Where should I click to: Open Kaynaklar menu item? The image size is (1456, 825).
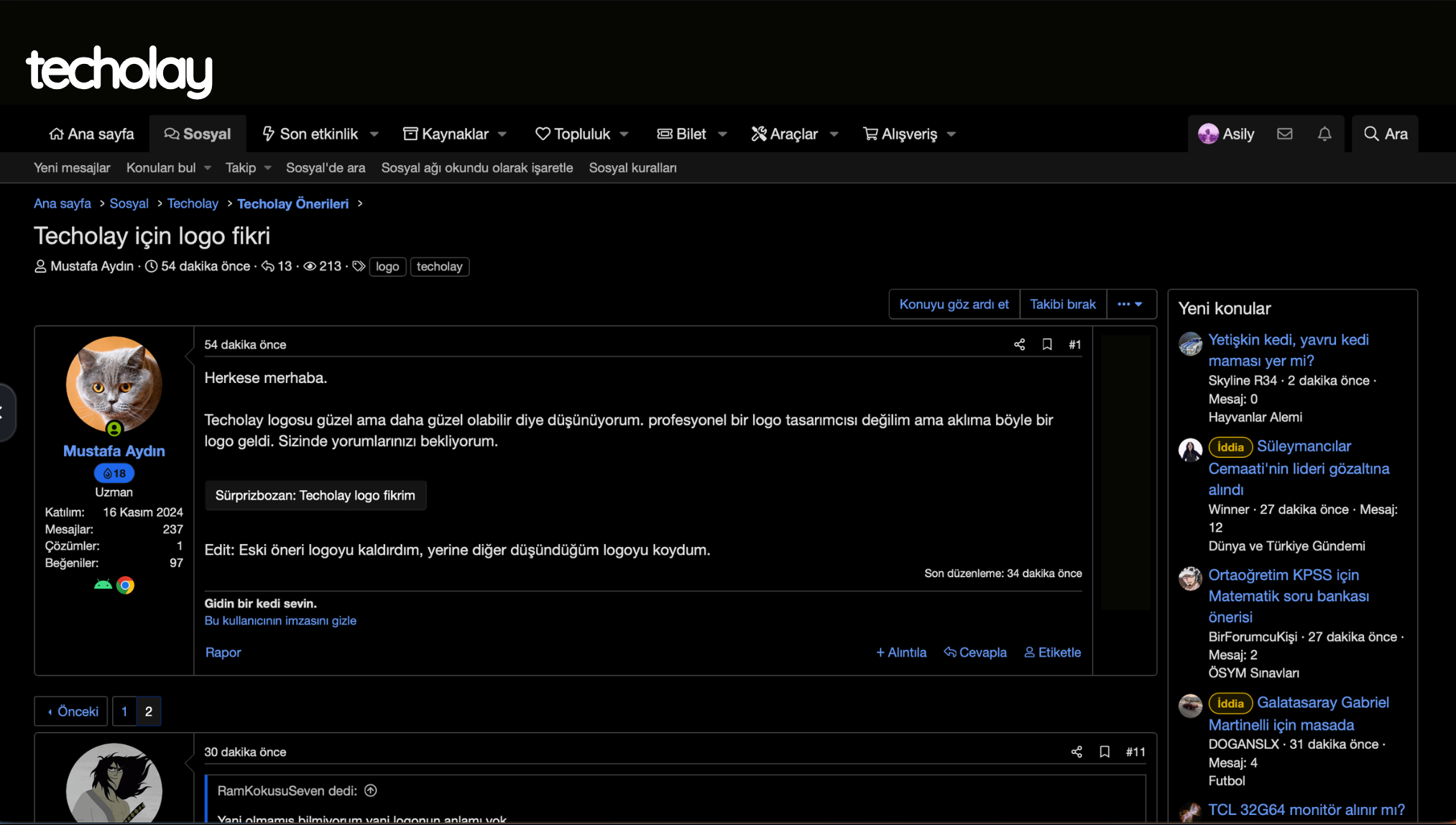pos(446,134)
